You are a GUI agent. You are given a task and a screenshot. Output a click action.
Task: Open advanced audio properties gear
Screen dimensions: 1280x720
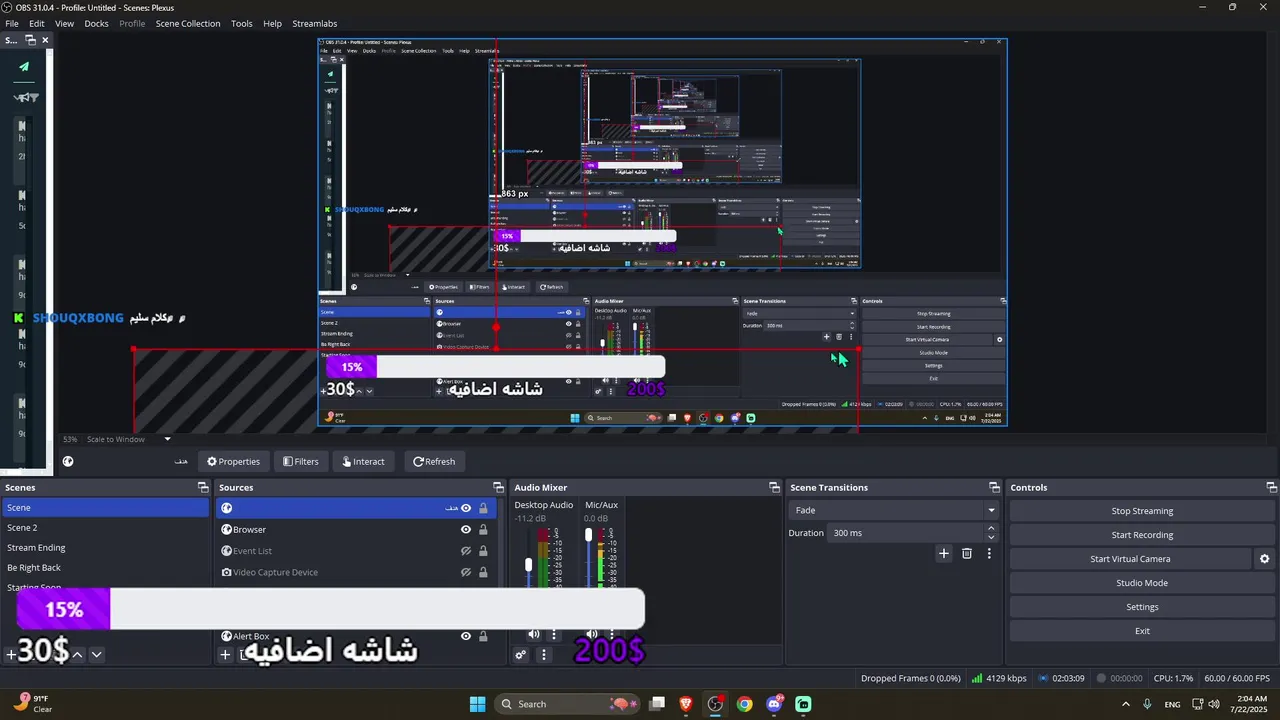tap(521, 655)
